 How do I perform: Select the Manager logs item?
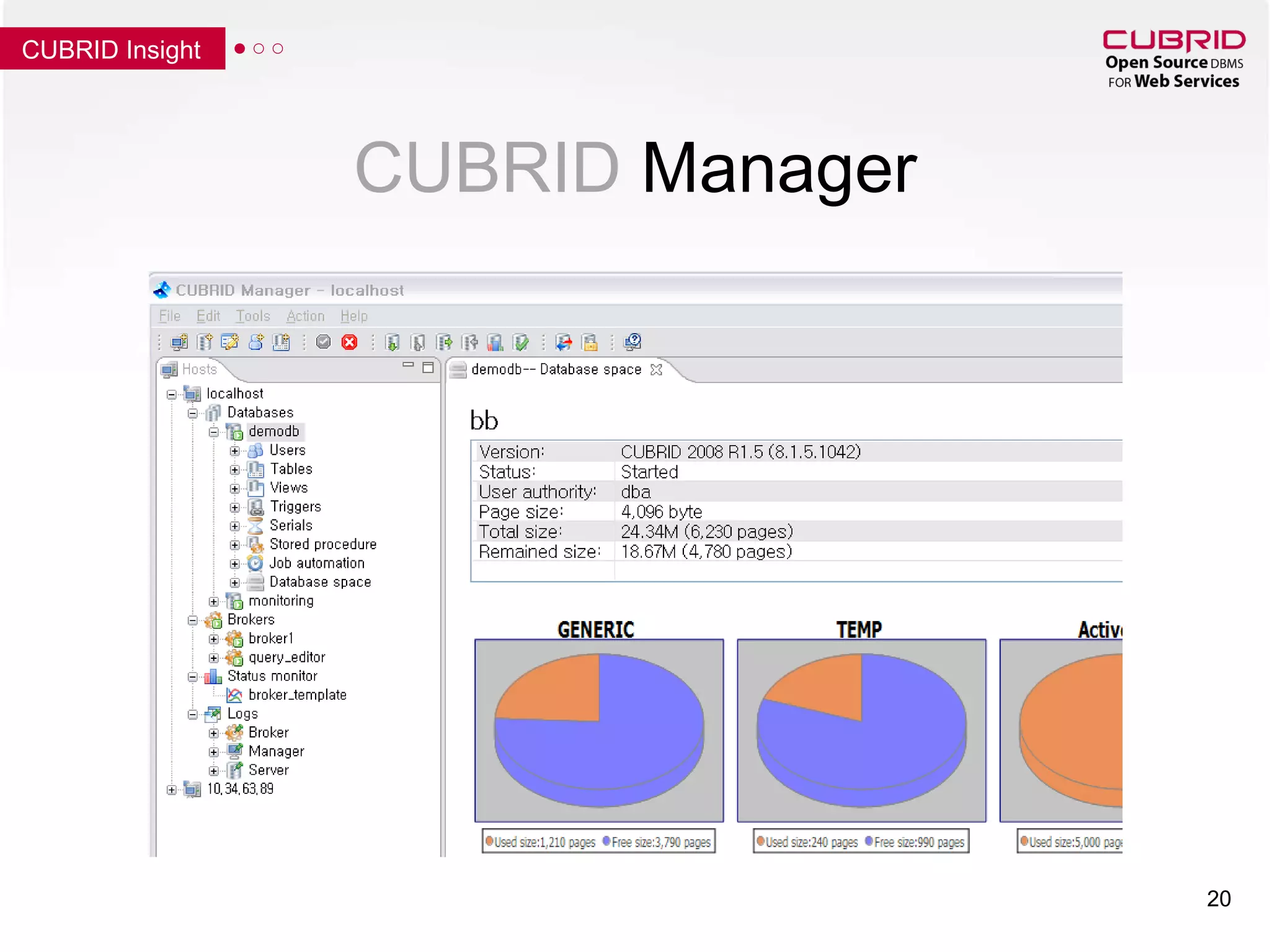[x=276, y=751]
